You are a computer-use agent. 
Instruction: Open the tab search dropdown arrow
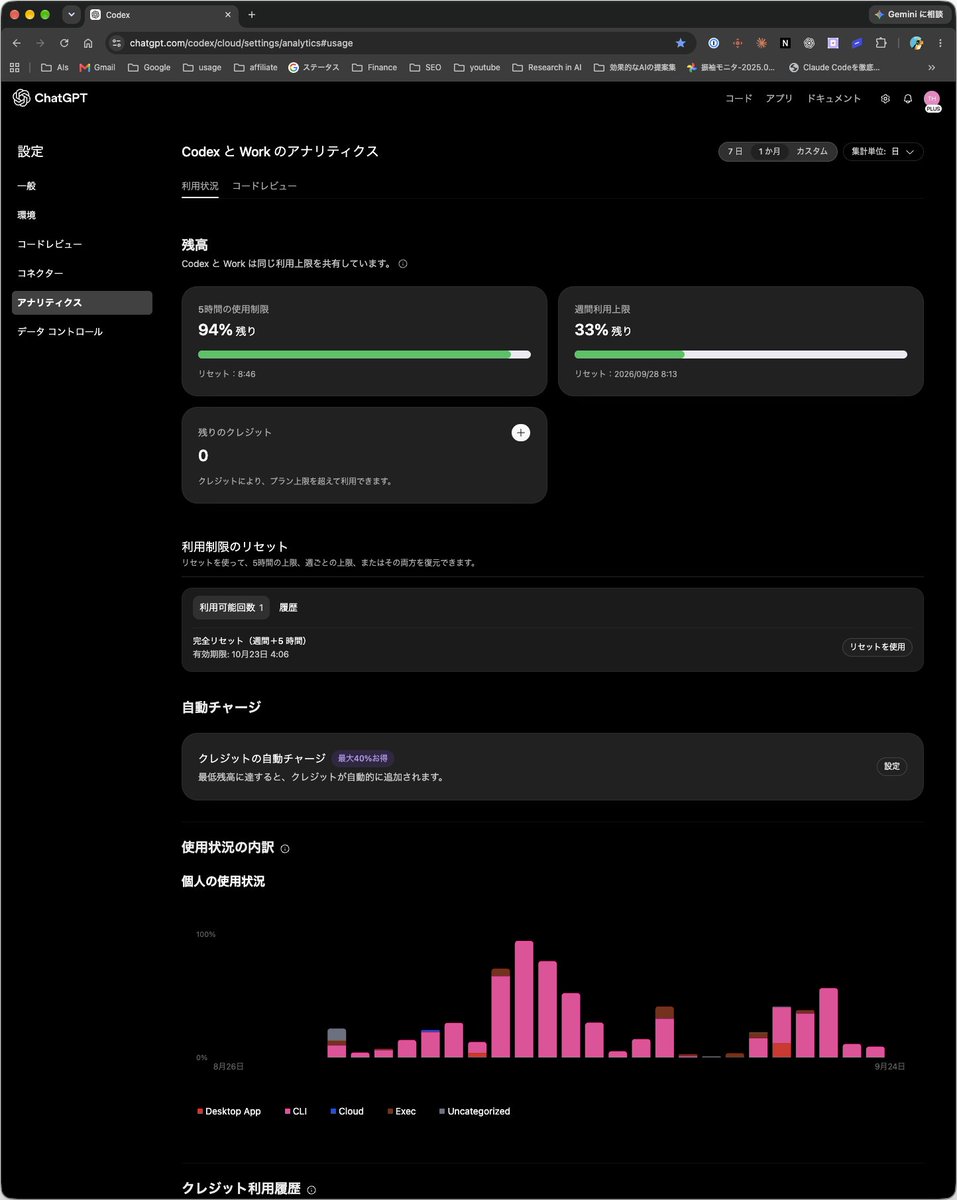coord(71,15)
